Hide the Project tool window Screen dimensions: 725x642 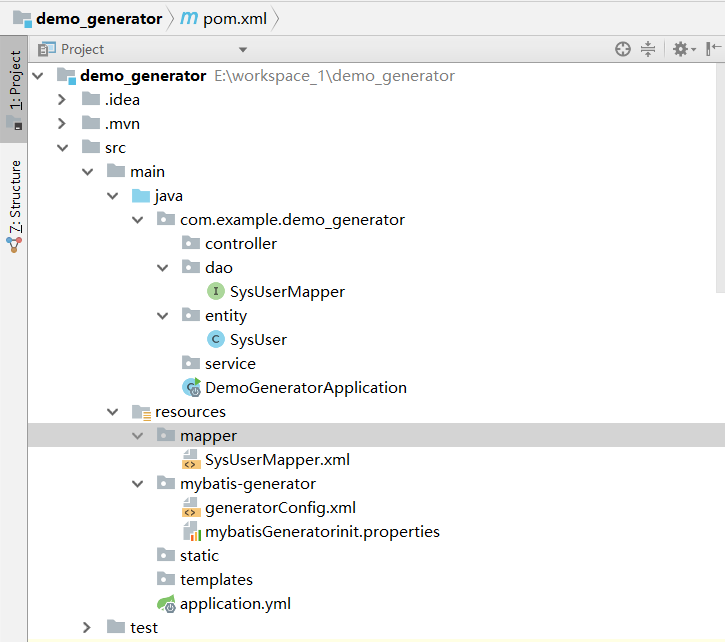click(713, 49)
